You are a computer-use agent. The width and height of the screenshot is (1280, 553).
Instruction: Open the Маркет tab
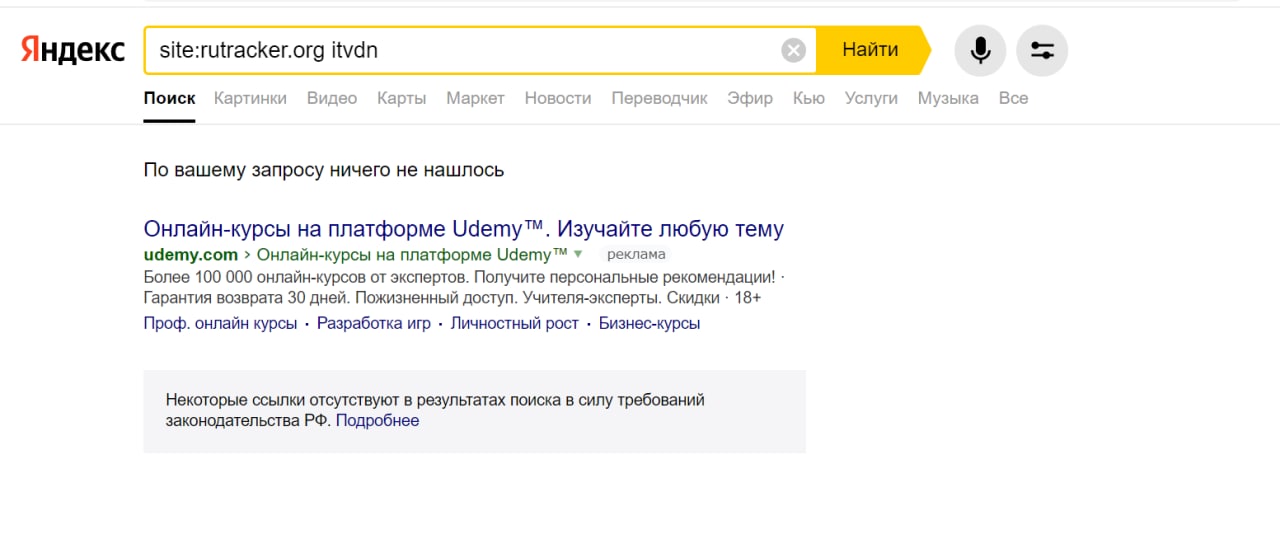(475, 98)
